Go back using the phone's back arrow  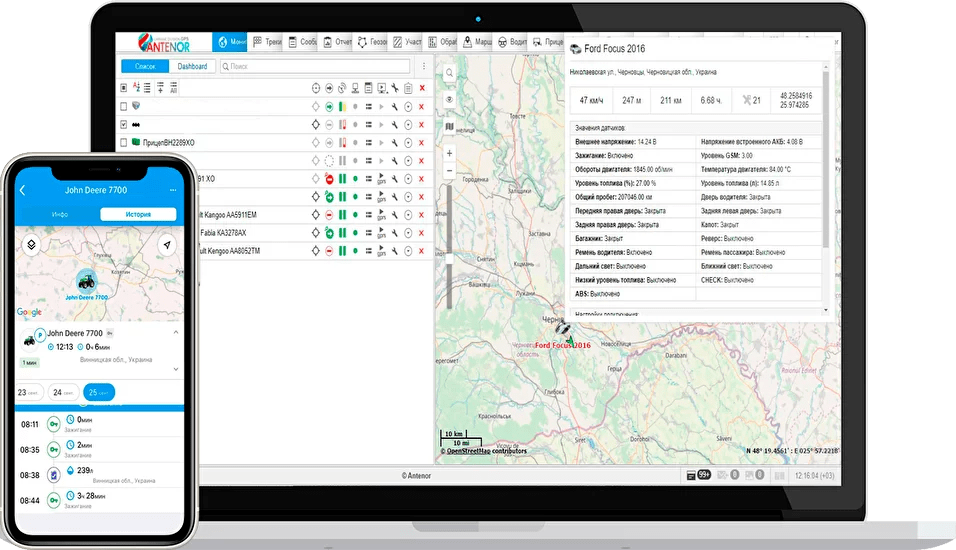click(23, 190)
